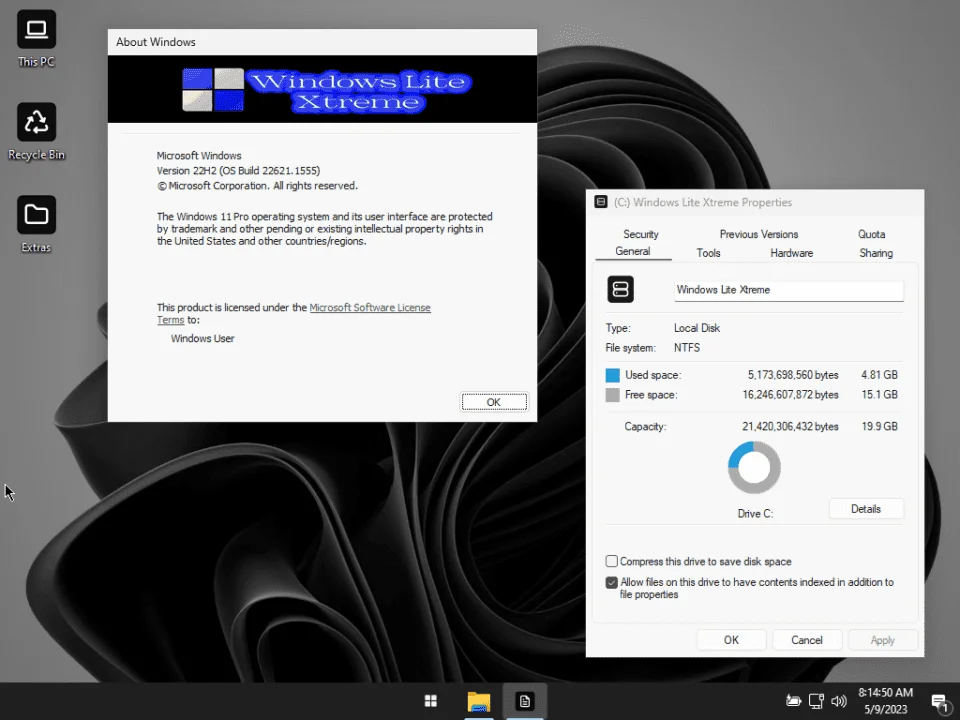Image resolution: width=960 pixels, height=720 pixels.
Task: Enable Compress this drive checkbox
Action: 612,561
